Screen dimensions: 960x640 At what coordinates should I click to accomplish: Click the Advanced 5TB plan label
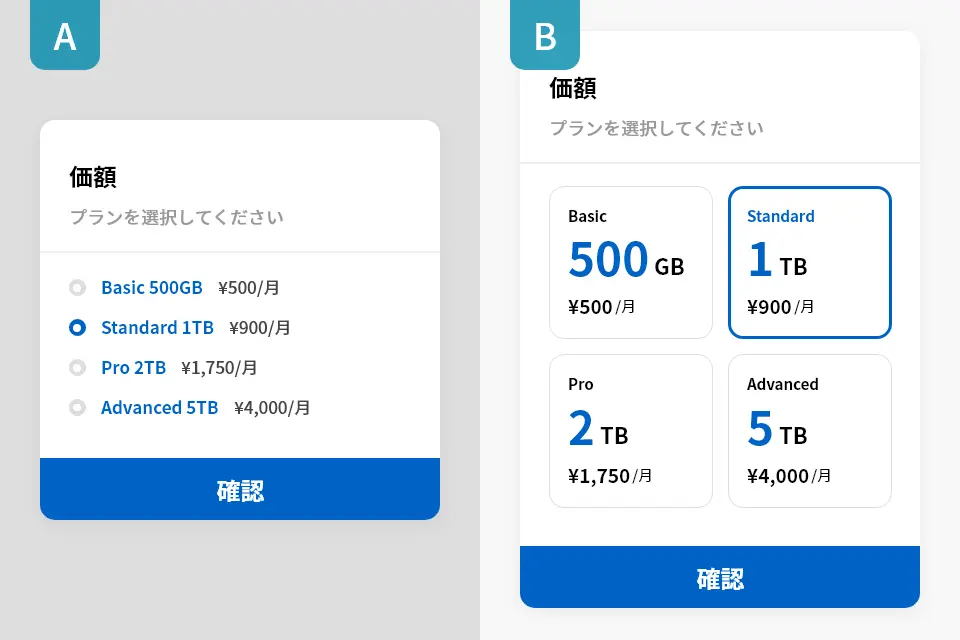[159, 408]
